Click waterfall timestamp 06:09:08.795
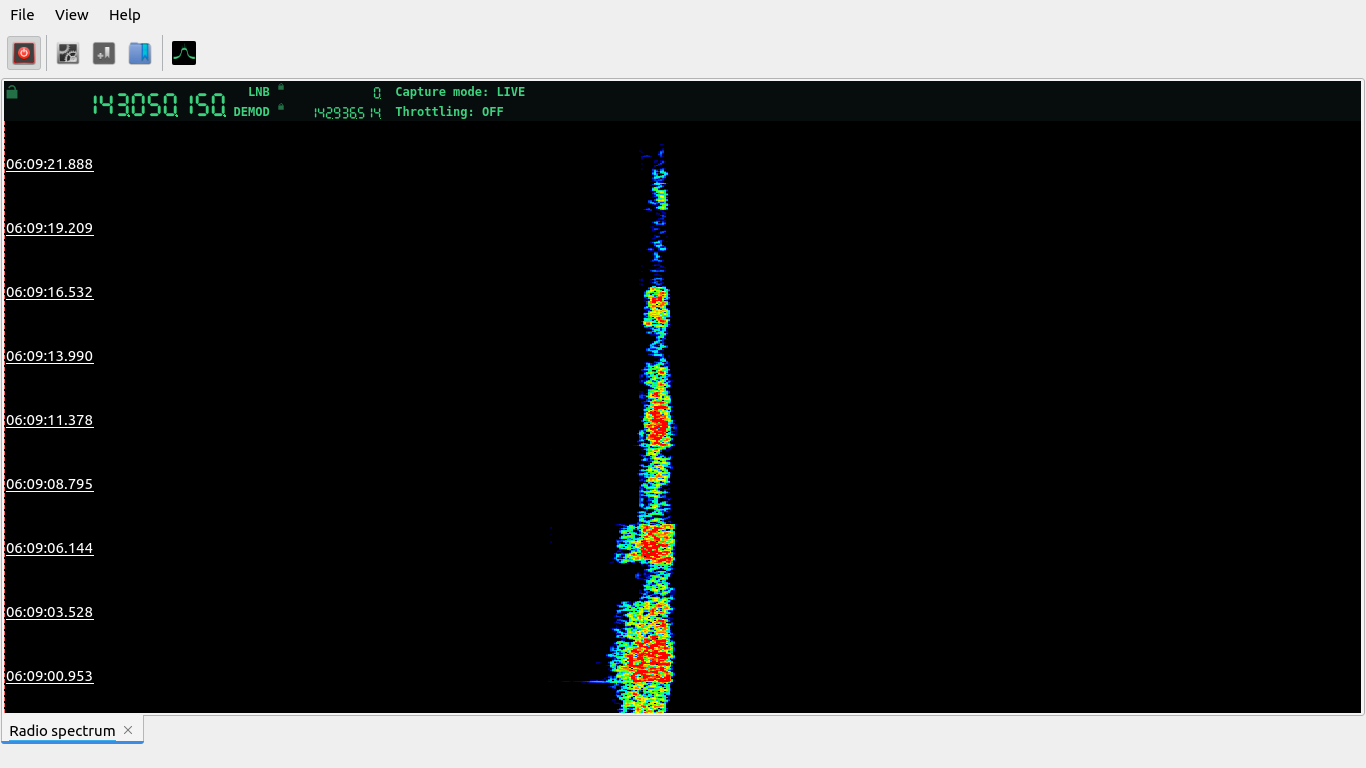 pyautogui.click(x=49, y=484)
